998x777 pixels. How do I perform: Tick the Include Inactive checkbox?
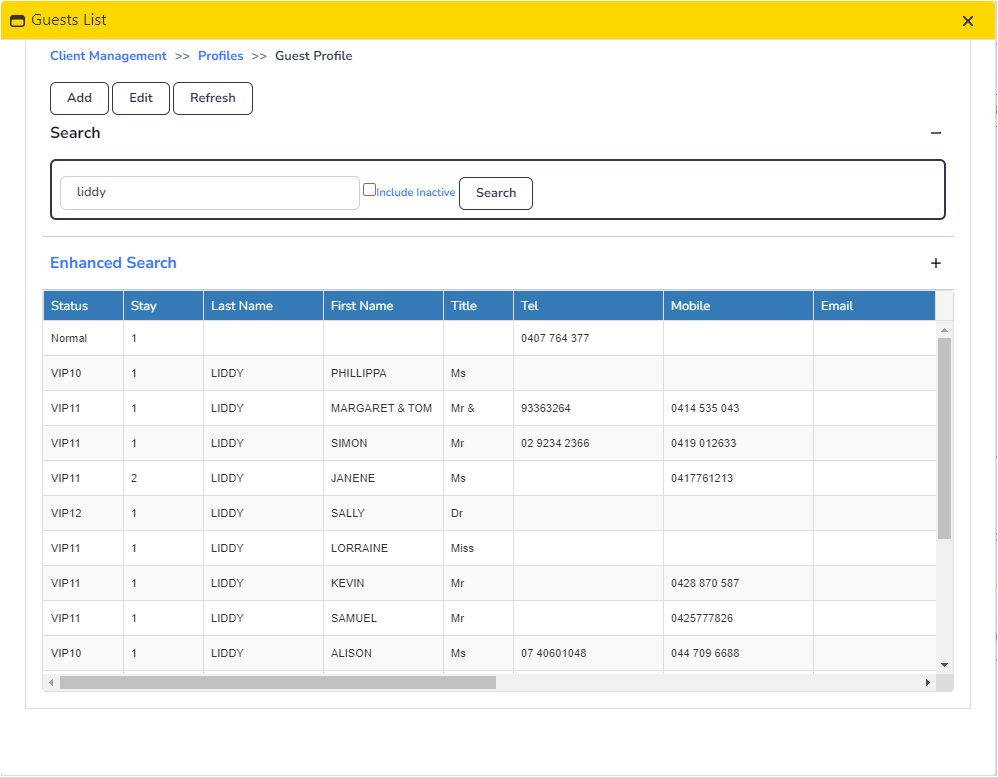369,189
